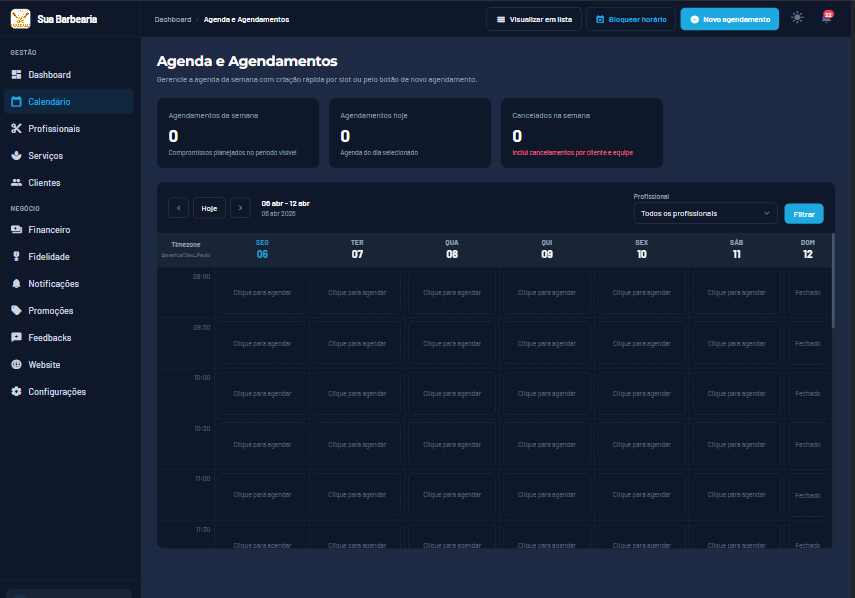
Task: Open the notifications bell with badge
Action: point(826,18)
